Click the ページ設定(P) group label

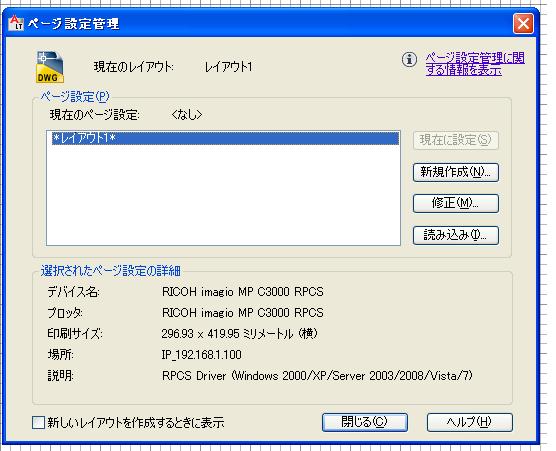[75, 96]
